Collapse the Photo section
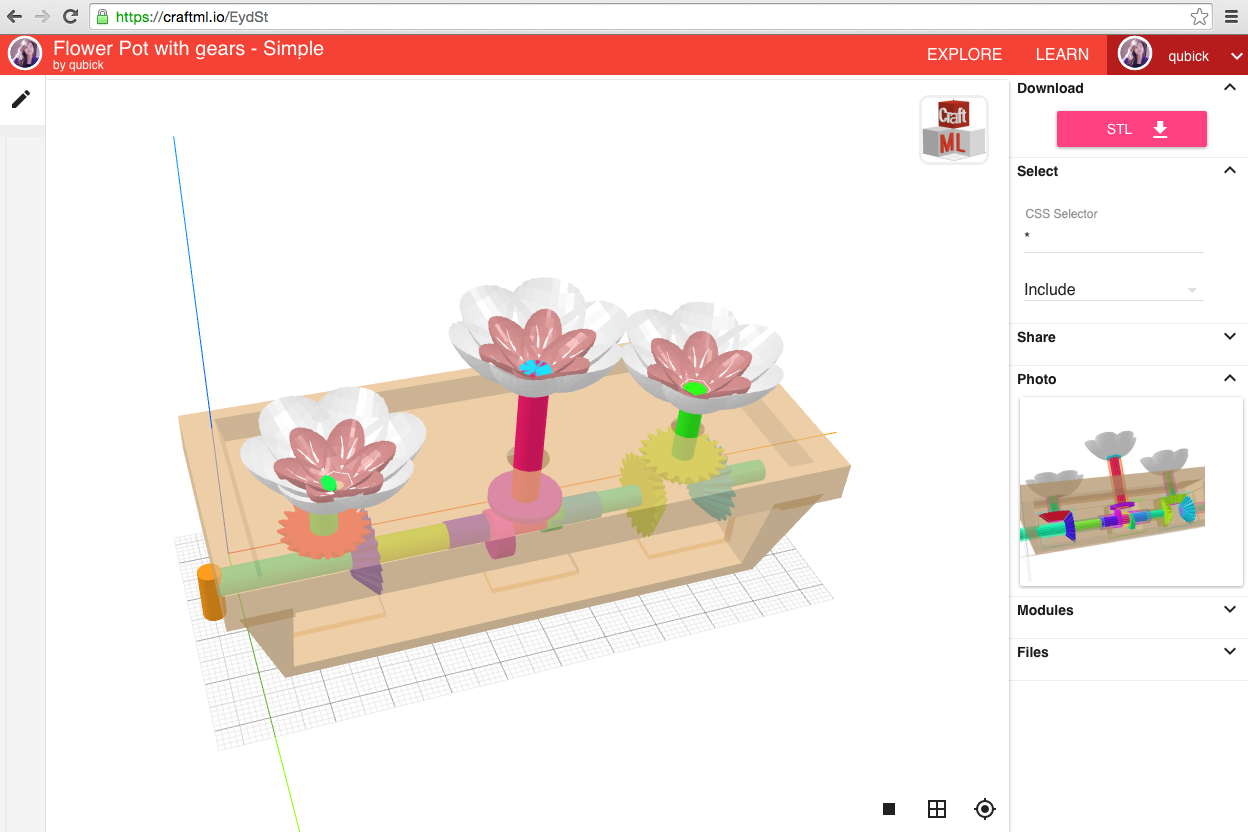This screenshot has height=832, width=1248. pyautogui.click(x=1230, y=379)
